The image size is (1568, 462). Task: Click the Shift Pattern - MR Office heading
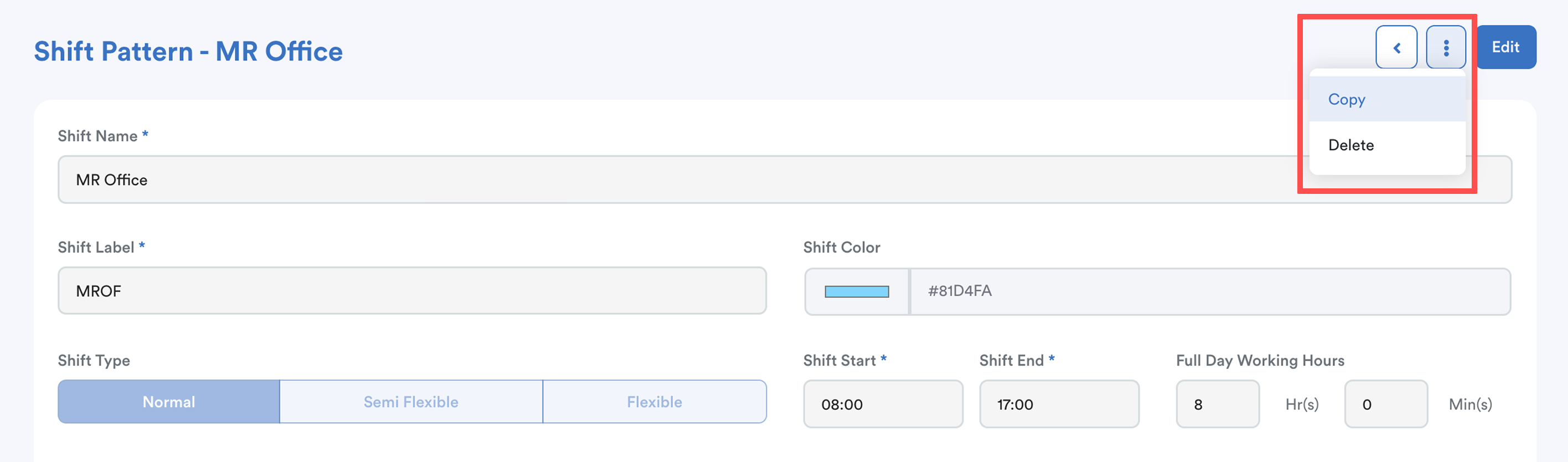pyautogui.click(x=188, y=52)
